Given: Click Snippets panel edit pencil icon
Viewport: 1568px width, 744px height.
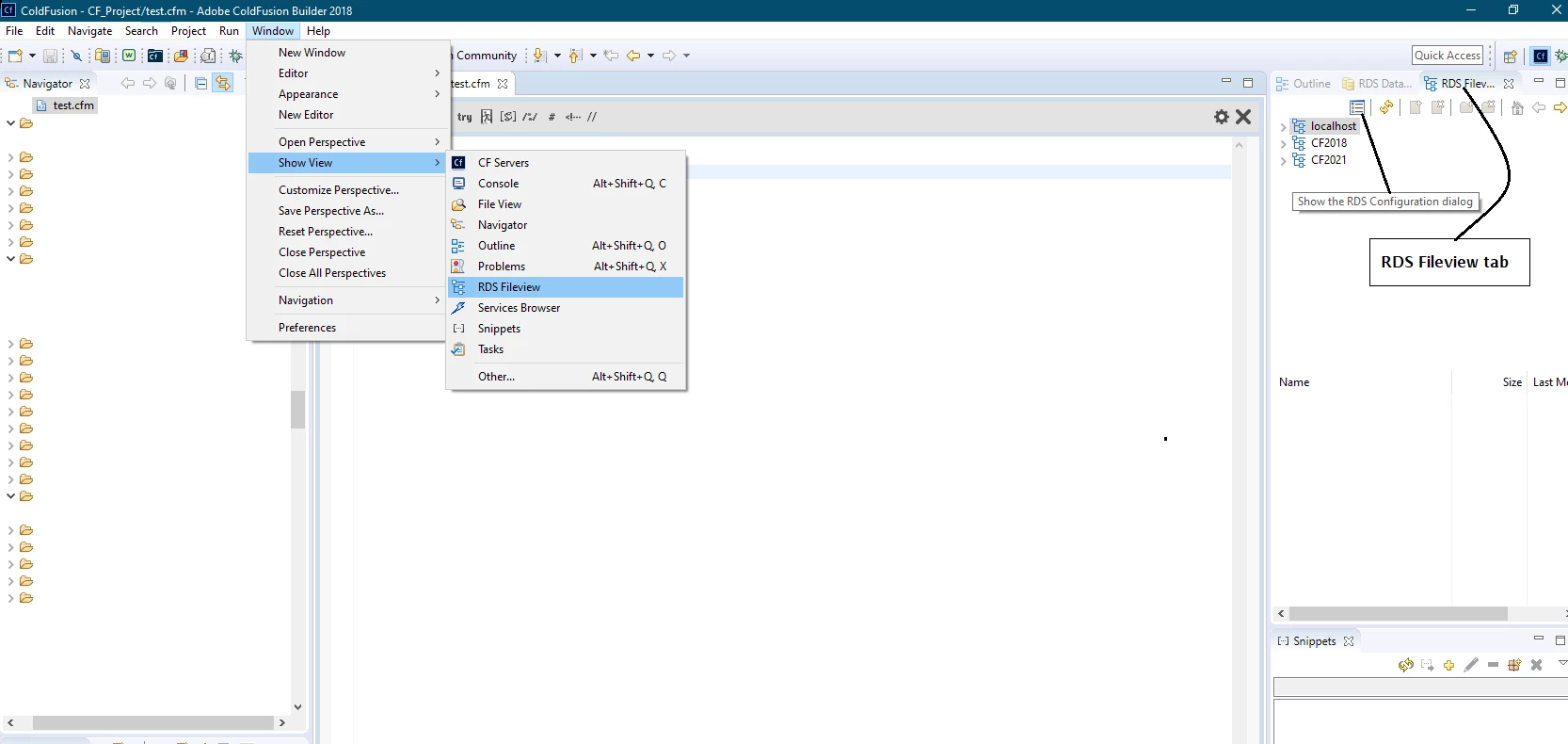Looking at the screenshot, I should click(x=1471, y=665).
